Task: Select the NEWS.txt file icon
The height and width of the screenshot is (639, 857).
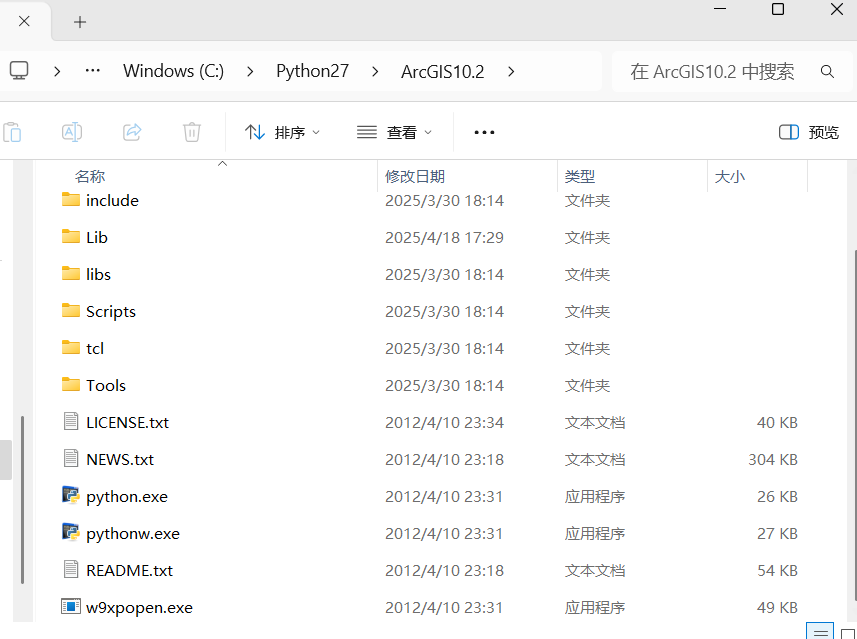Action: [71, 459]
